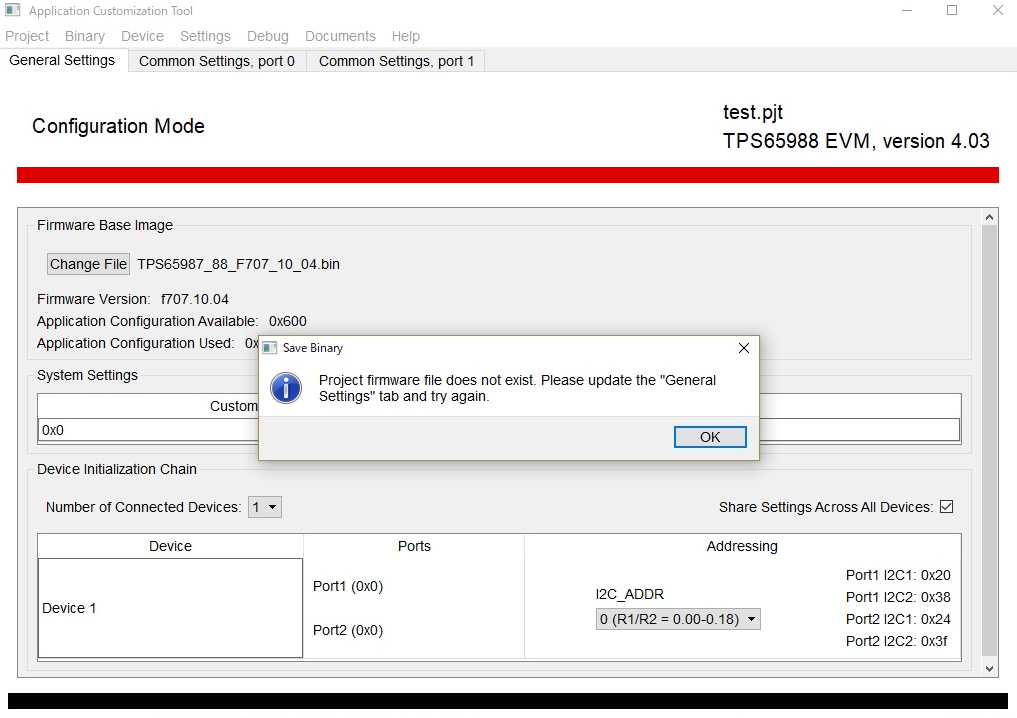Click Port2 I2C1: 0x24 address
Screen dimensions: 1017x718
pyautogui.click(x=898, y=619)
